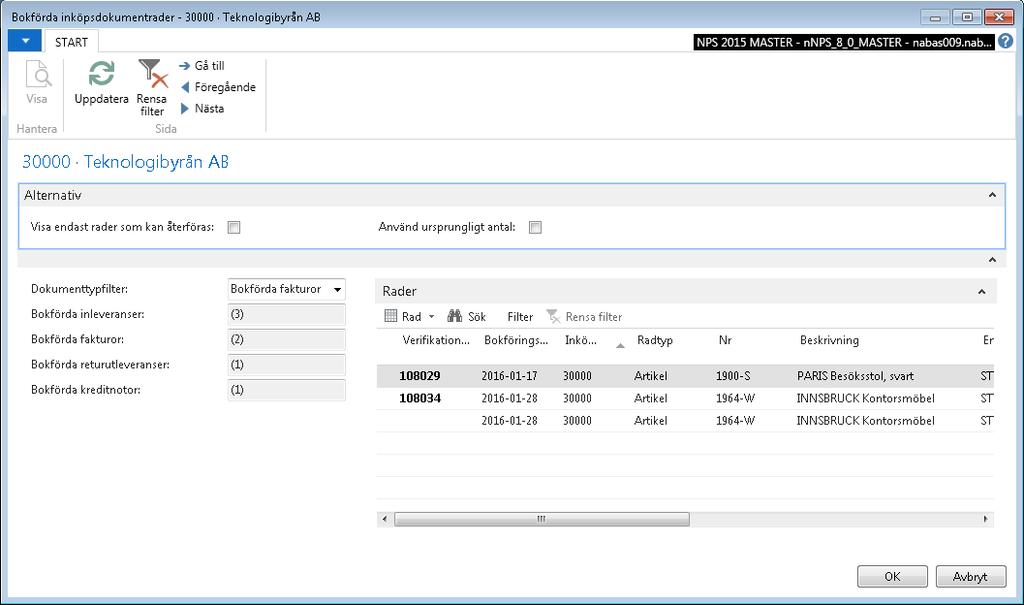The height and width of the screenshot is (605, 1024).
Task: Click the Bokförda fakturor count field
Action: pos(287,340)
